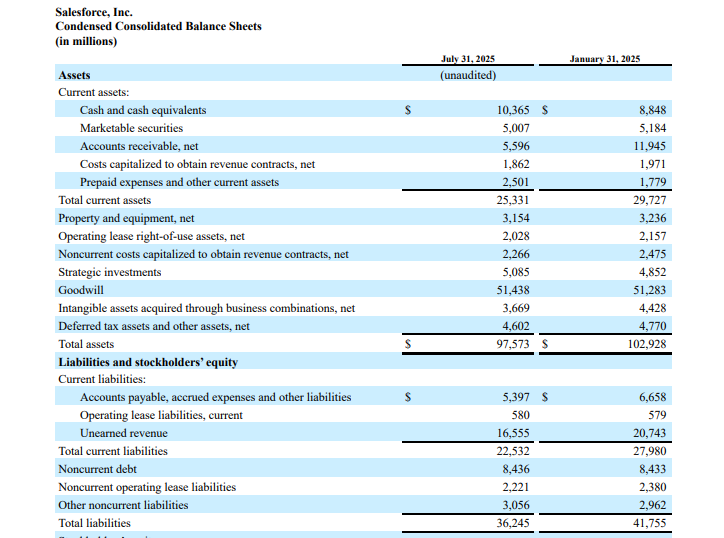Click the "Assets" section header row
Image resolution: width=724 pixels, height=538 pixels.
[74, 75]
